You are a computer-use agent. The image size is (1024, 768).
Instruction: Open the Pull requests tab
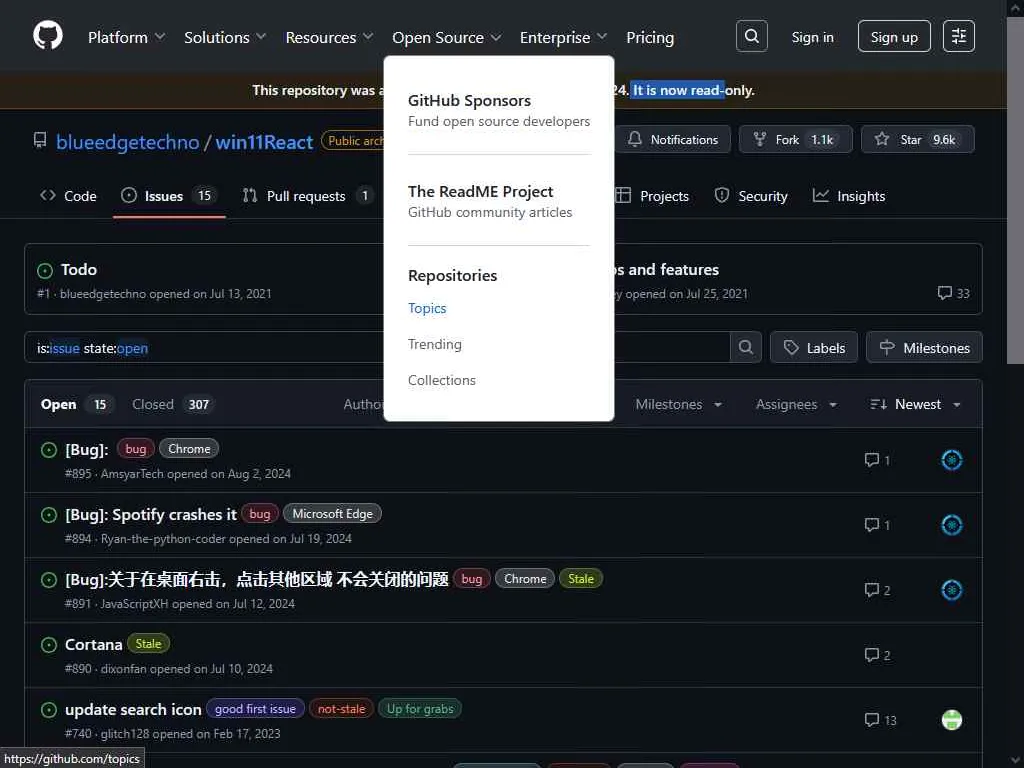coord(307,196)
